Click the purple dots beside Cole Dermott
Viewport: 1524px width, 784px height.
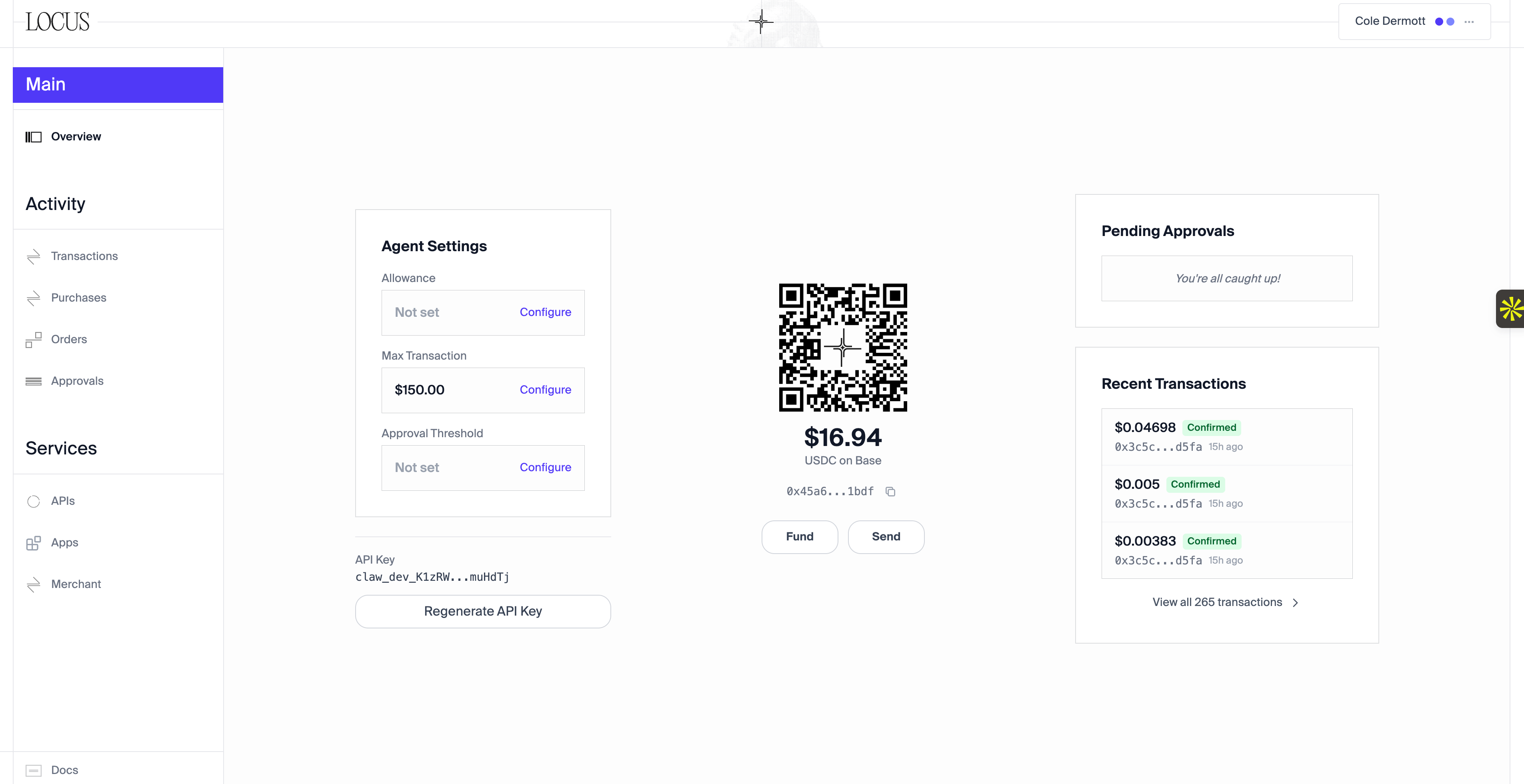coord(1445,21)
